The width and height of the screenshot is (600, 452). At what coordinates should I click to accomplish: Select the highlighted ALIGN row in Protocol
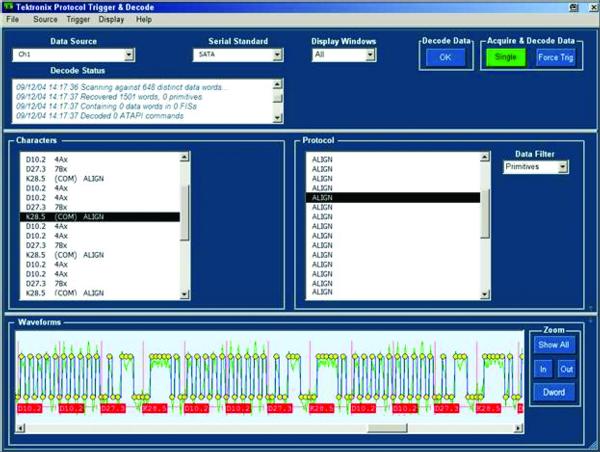(x=393, y=197)
